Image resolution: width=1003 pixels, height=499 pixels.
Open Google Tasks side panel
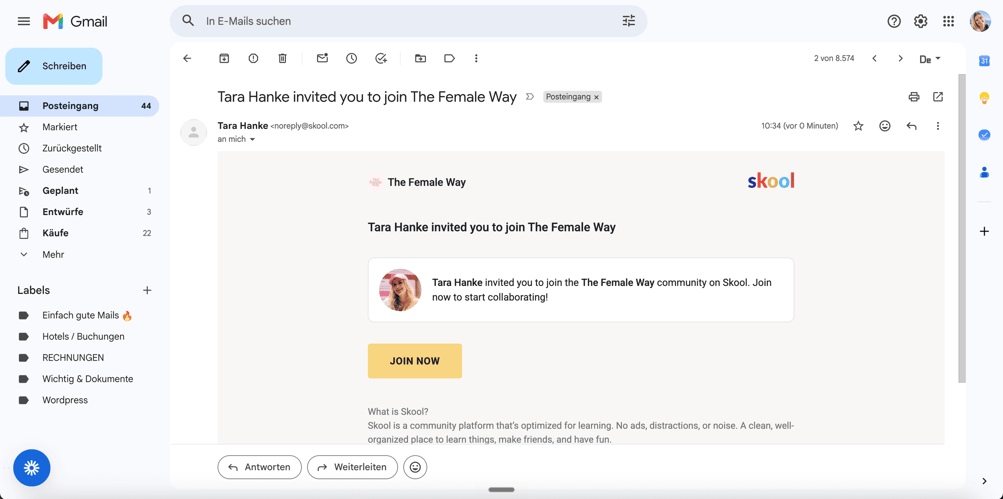point(984,135)
